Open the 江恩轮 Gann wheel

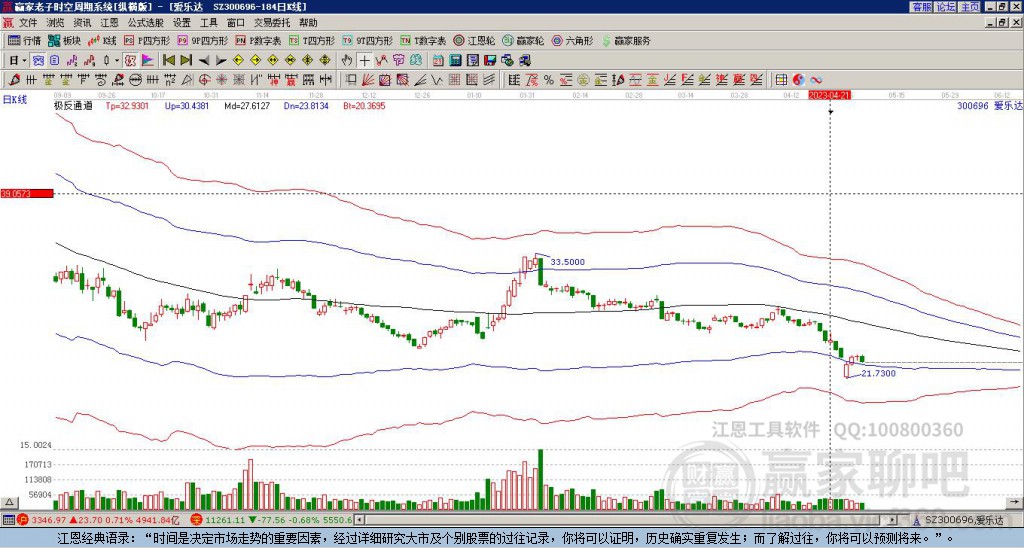[x=474, y=40]
